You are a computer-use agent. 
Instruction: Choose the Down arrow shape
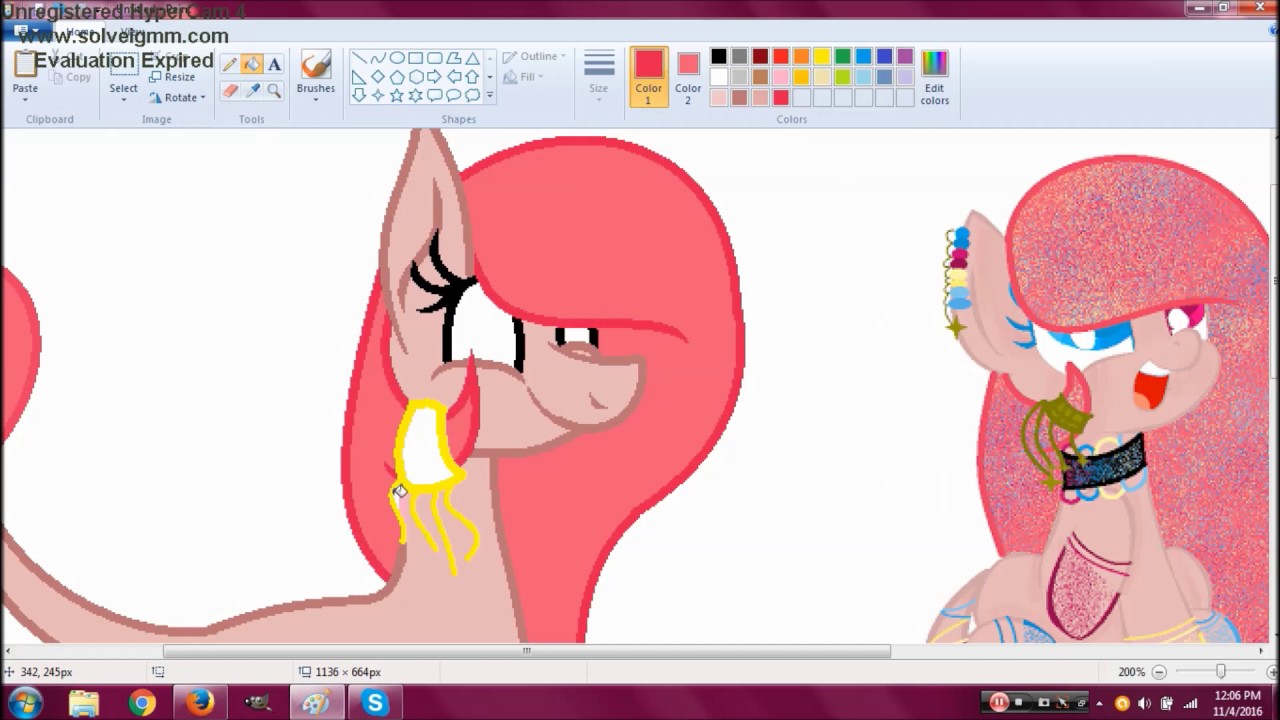coord(358,95)
